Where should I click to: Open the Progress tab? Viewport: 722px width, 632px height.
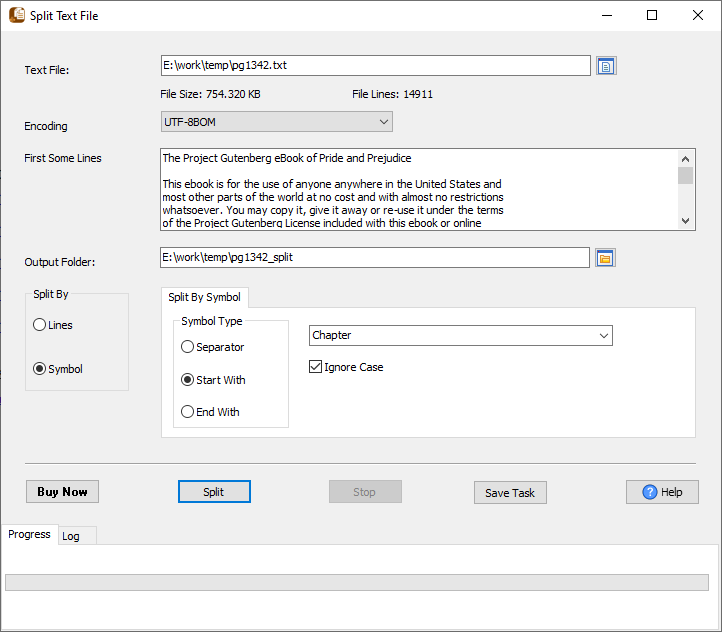click(29, 534)
